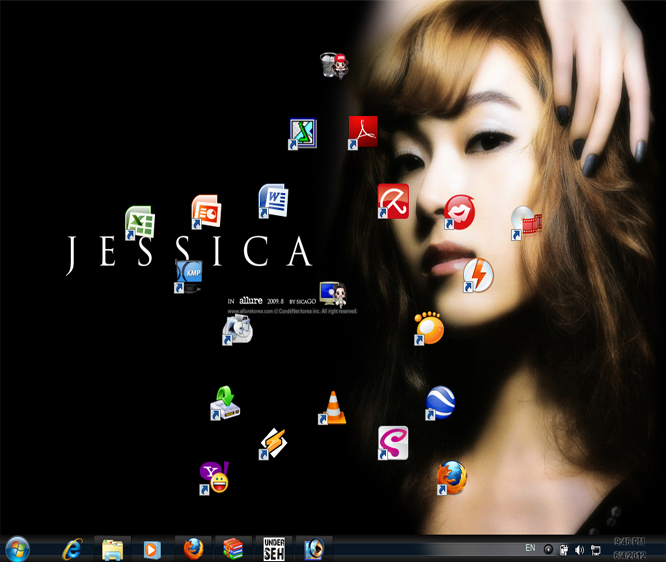Launch the Internet Download Manager shortcut
Screen dimensions: 666x562
coord(225,403)
